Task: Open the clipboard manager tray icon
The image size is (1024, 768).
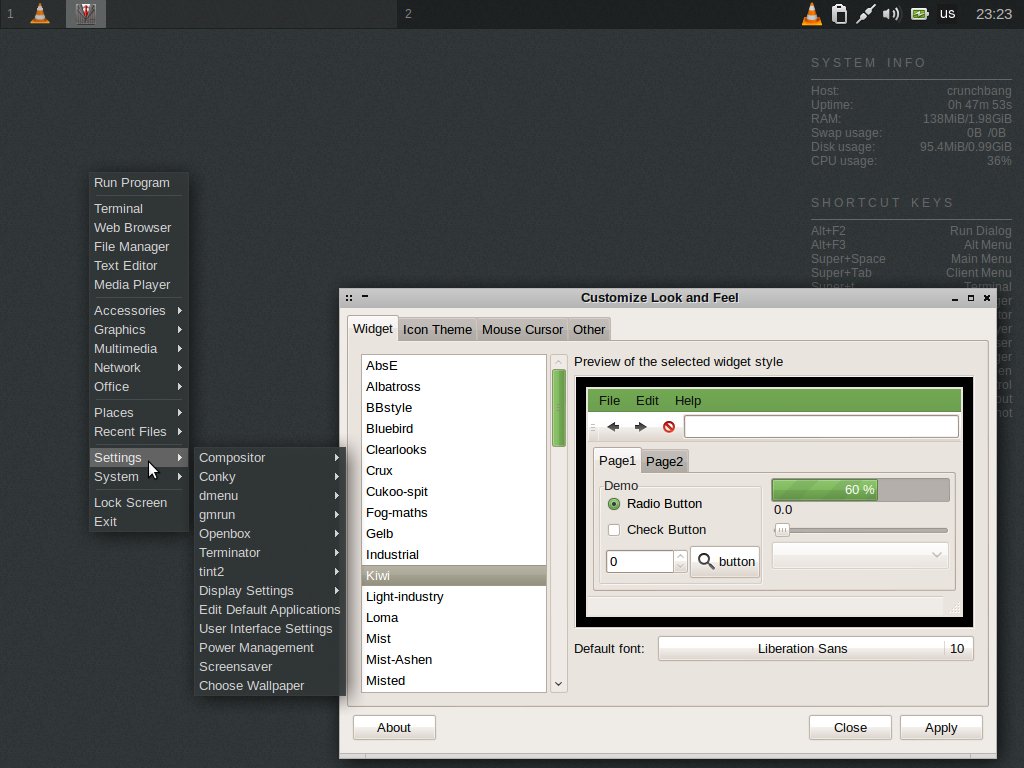Action: point(839,14)
